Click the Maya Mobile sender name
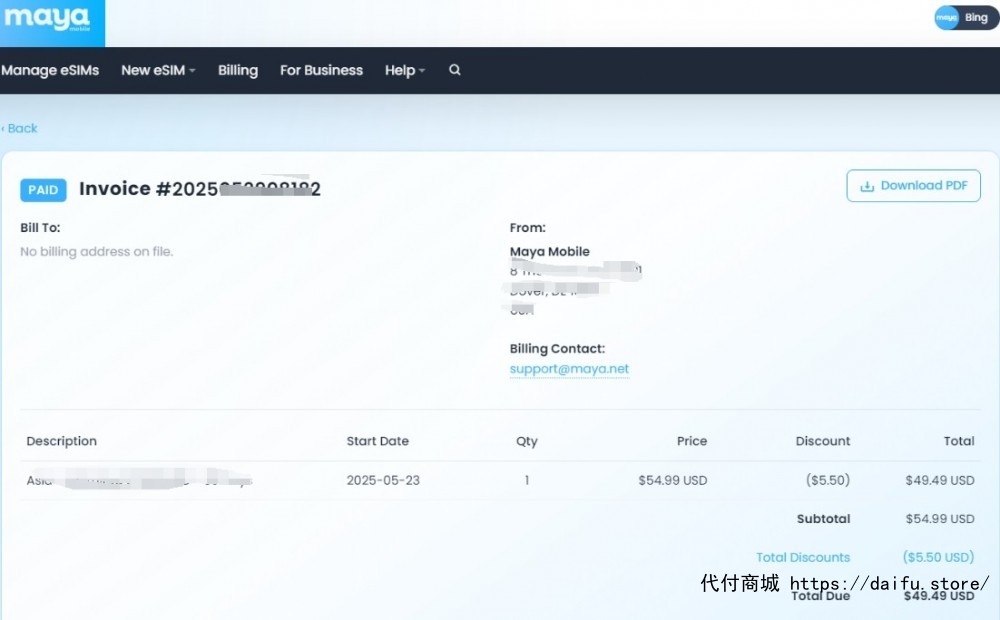This screenshot has height=620, width=1000. 550,251
